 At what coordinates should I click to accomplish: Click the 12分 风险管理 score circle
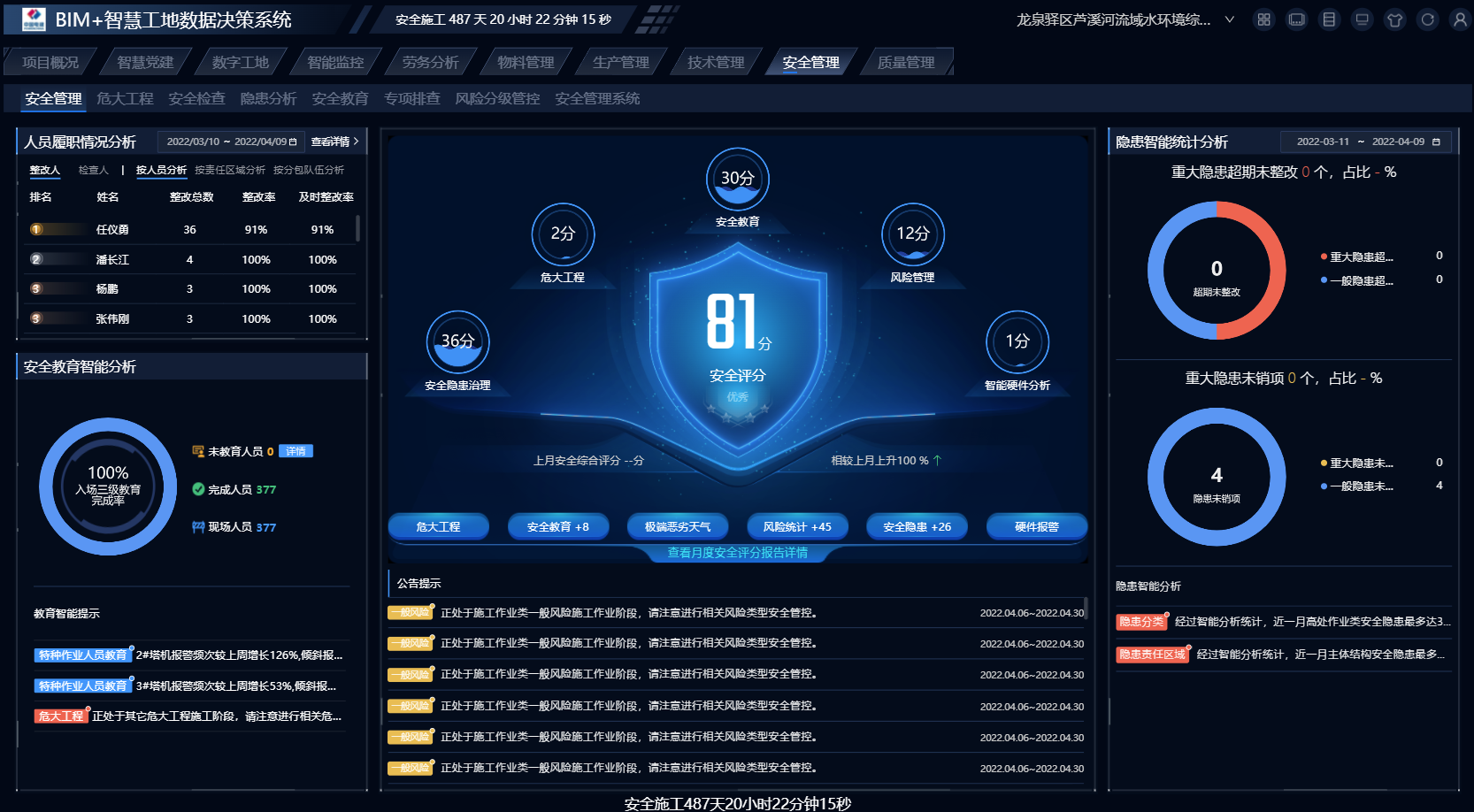coord(912,234)
